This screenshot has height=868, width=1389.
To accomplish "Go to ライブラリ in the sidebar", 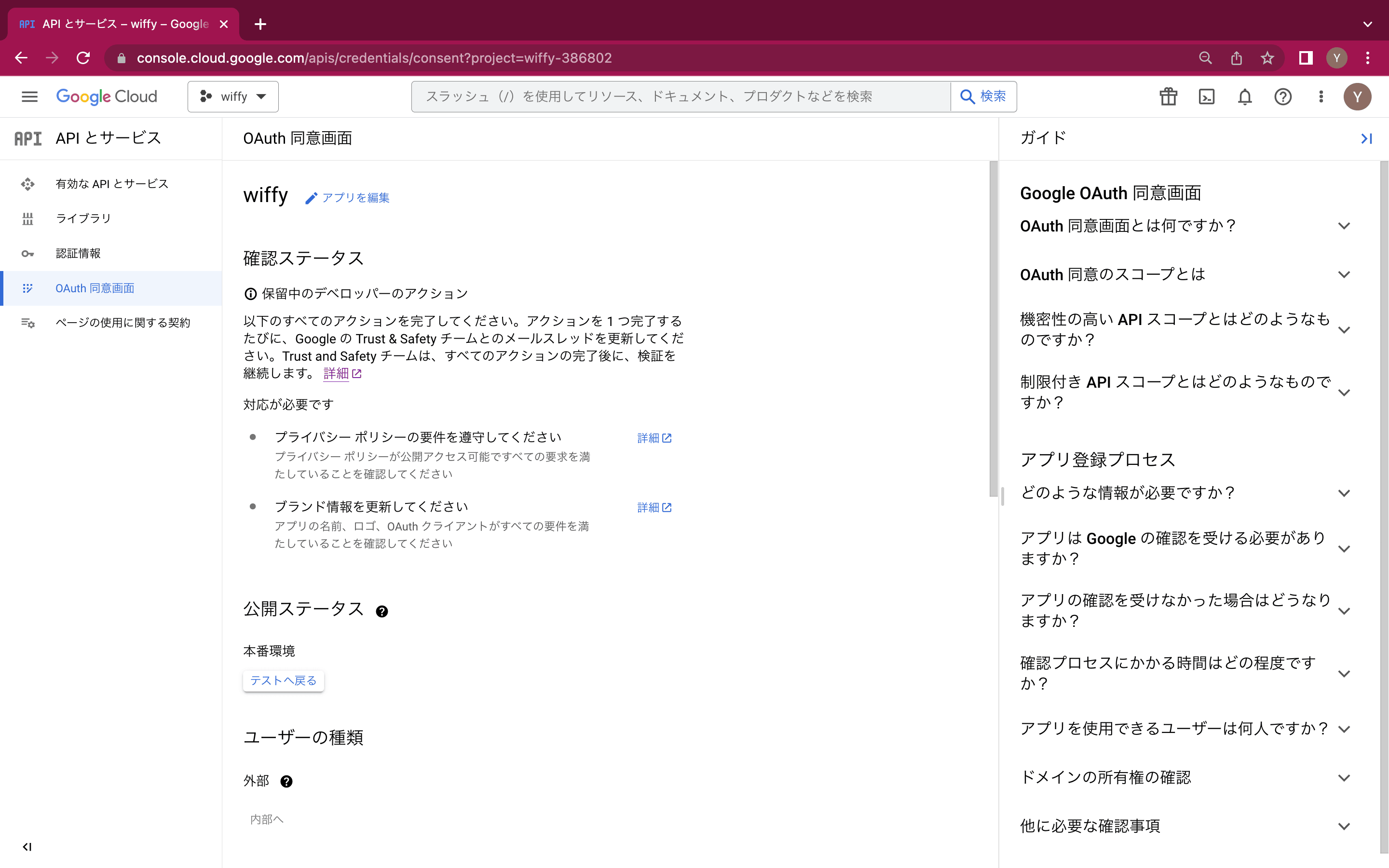I will 111,219.
